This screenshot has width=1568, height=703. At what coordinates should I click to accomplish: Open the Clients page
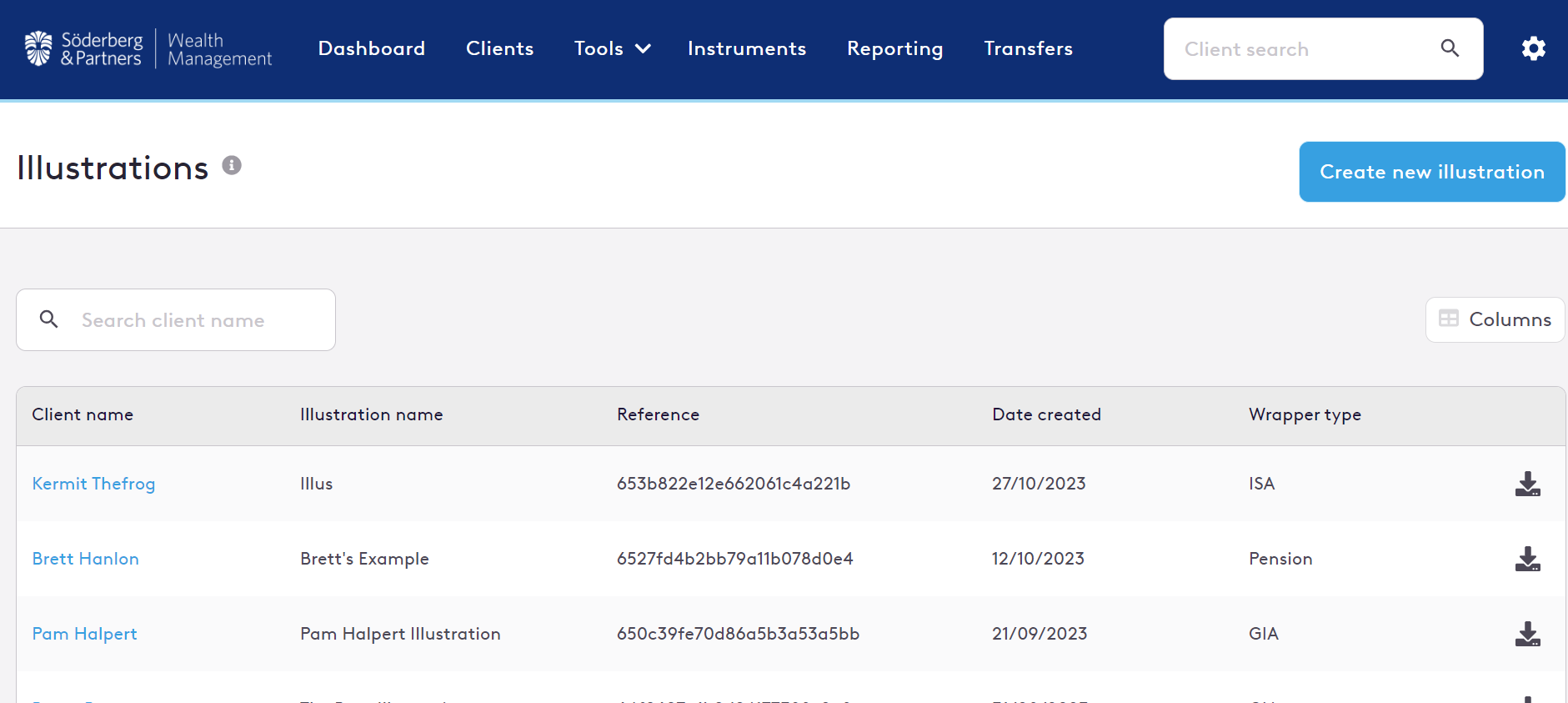[x=499, y=48]
